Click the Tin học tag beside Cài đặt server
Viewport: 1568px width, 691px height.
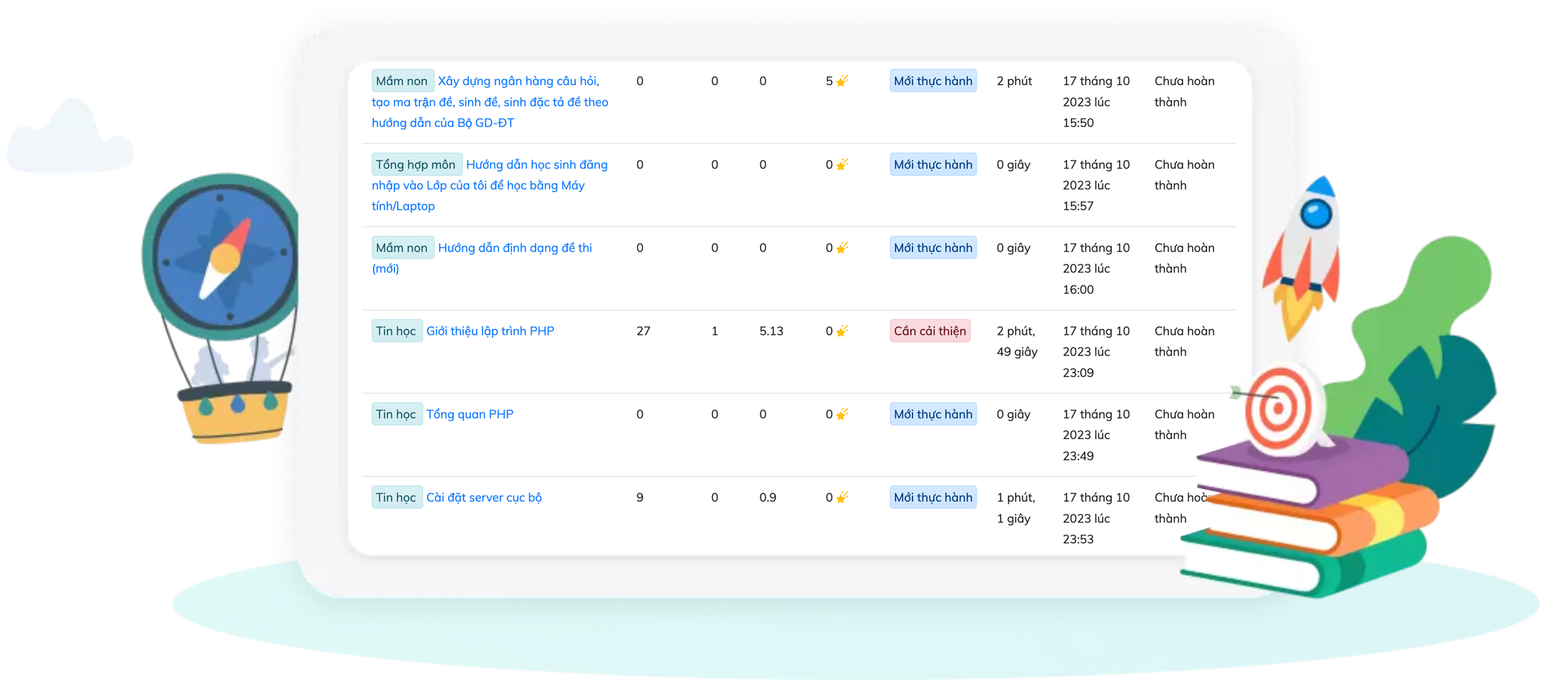(396, 498)
